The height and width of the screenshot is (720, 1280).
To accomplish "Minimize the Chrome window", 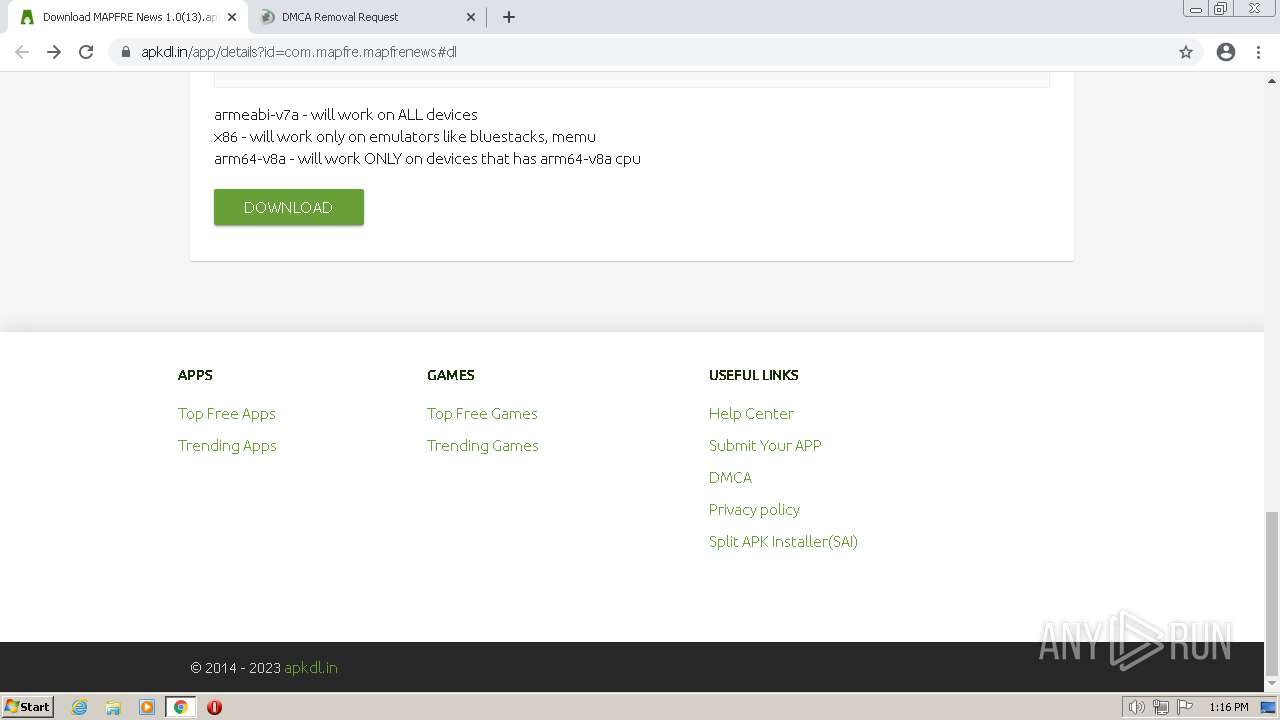I will click(x=1196, y=9).
